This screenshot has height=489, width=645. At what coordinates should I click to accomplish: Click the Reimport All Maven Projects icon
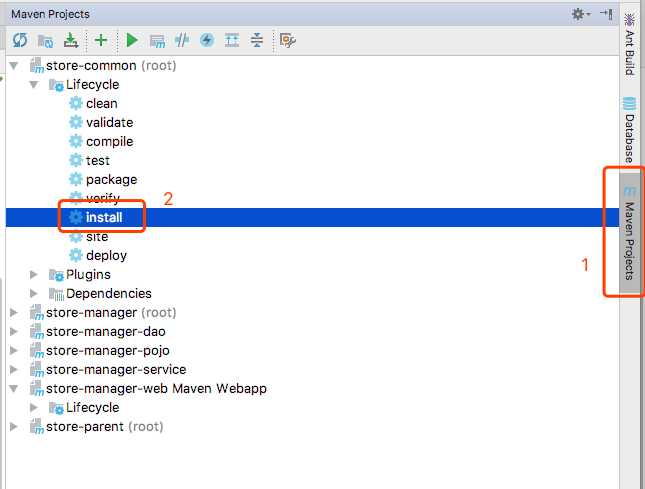20,40
